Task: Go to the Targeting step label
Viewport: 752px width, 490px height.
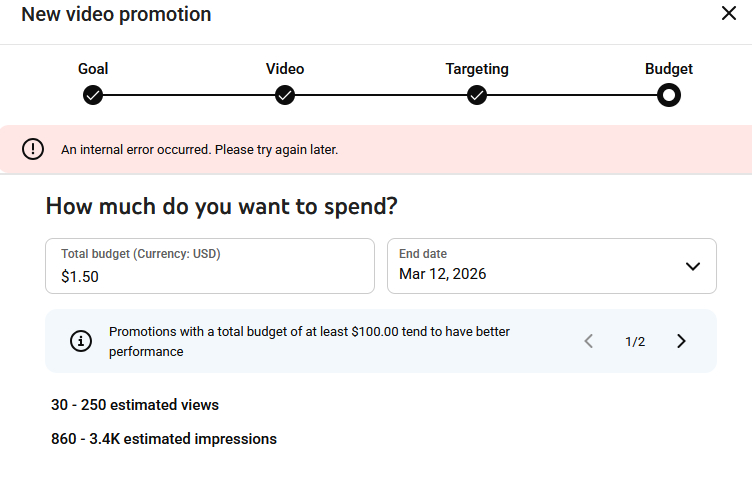Action: click(477, 69)
